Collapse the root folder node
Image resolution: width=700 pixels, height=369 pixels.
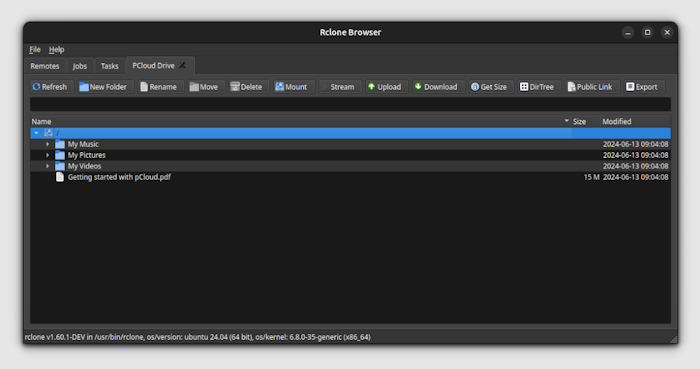pyautogui.click(x=36, y=133)
